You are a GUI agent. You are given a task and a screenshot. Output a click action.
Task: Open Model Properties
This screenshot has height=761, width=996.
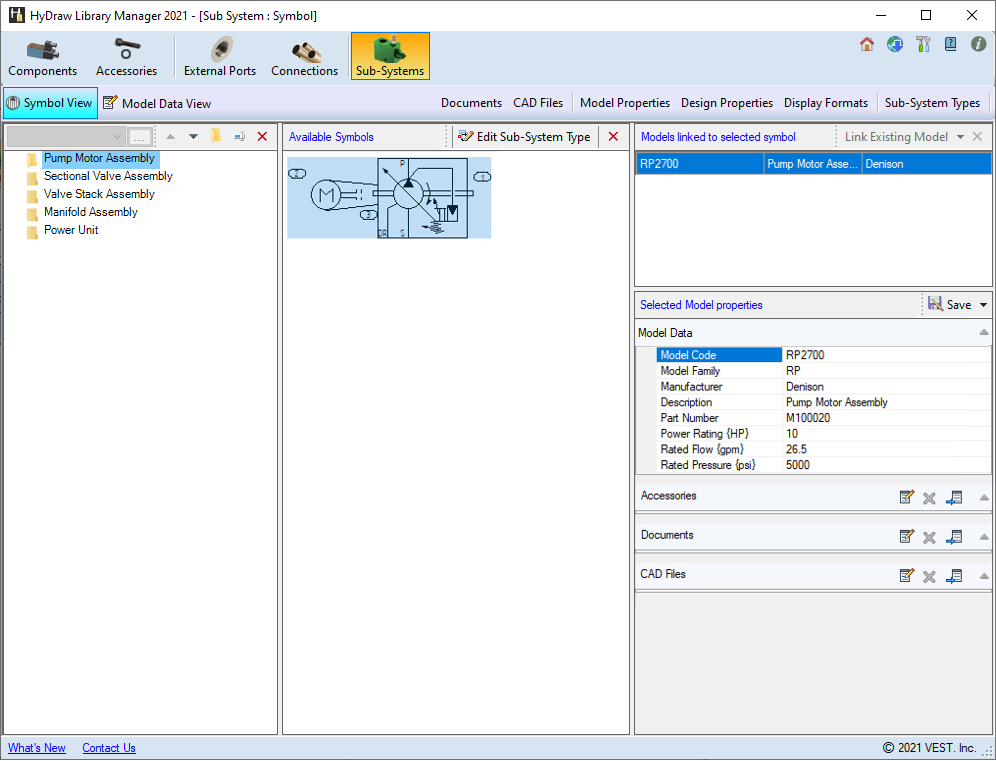click(625, 103)
